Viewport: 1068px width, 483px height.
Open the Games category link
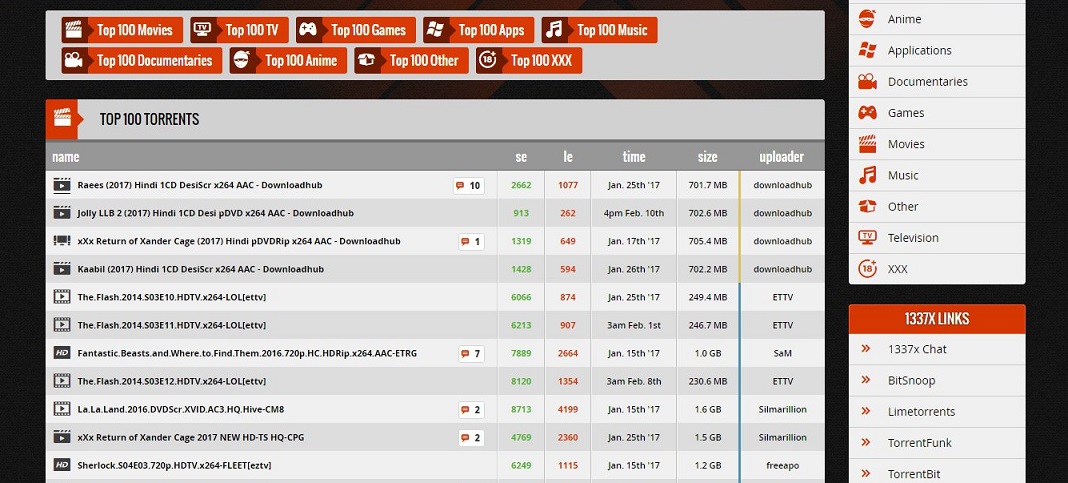(905, 113)
